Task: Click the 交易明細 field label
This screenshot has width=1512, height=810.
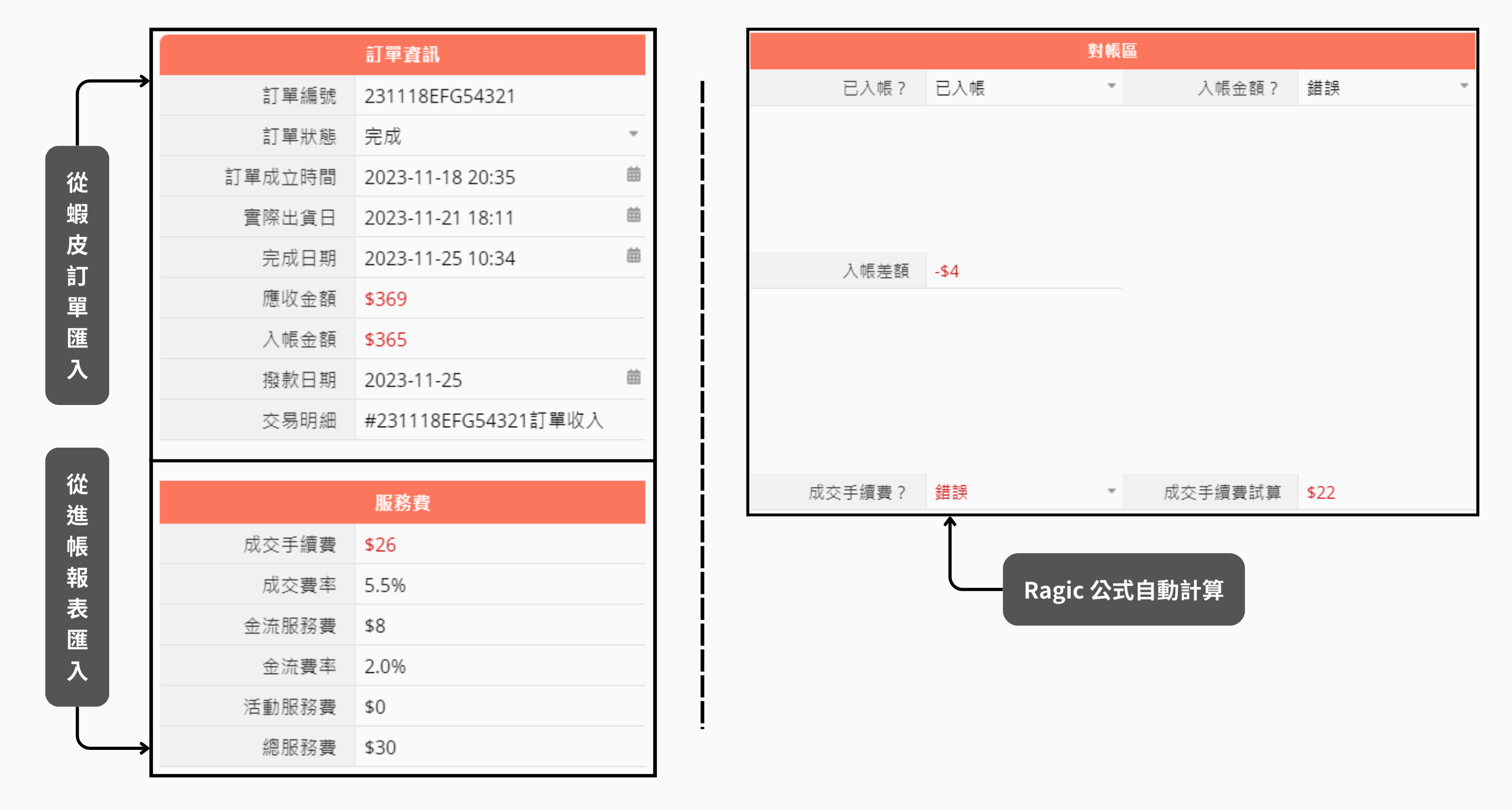Action: [x=299, y=420]
